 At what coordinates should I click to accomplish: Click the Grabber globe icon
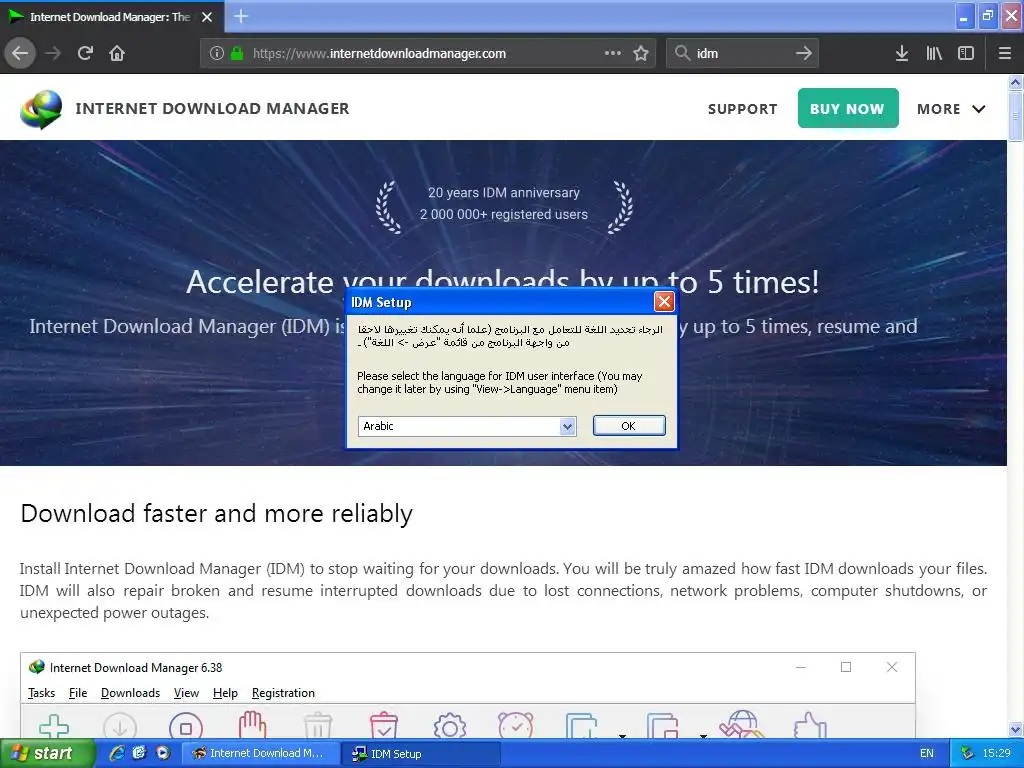pyautogui.click(x=742, y=725)
